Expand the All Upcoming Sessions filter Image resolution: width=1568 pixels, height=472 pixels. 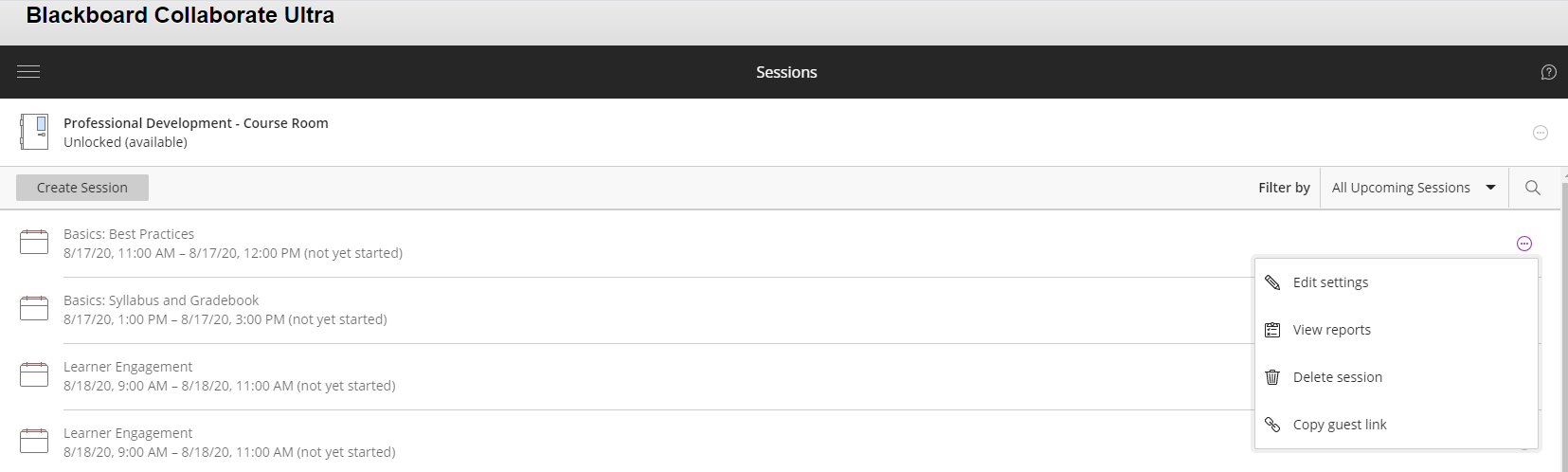(x=1414, y=188)
